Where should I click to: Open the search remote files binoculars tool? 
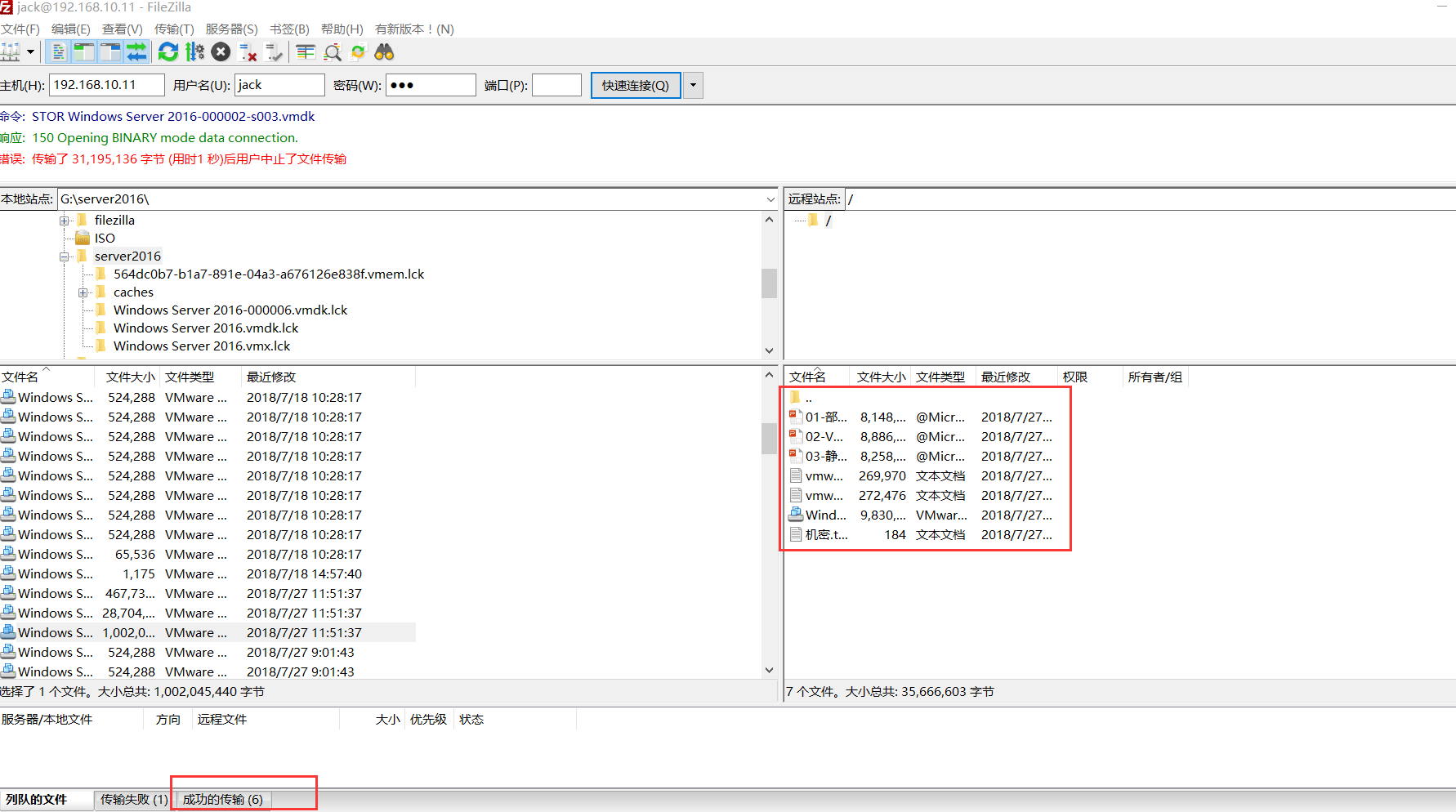click(x=384, y=52)
